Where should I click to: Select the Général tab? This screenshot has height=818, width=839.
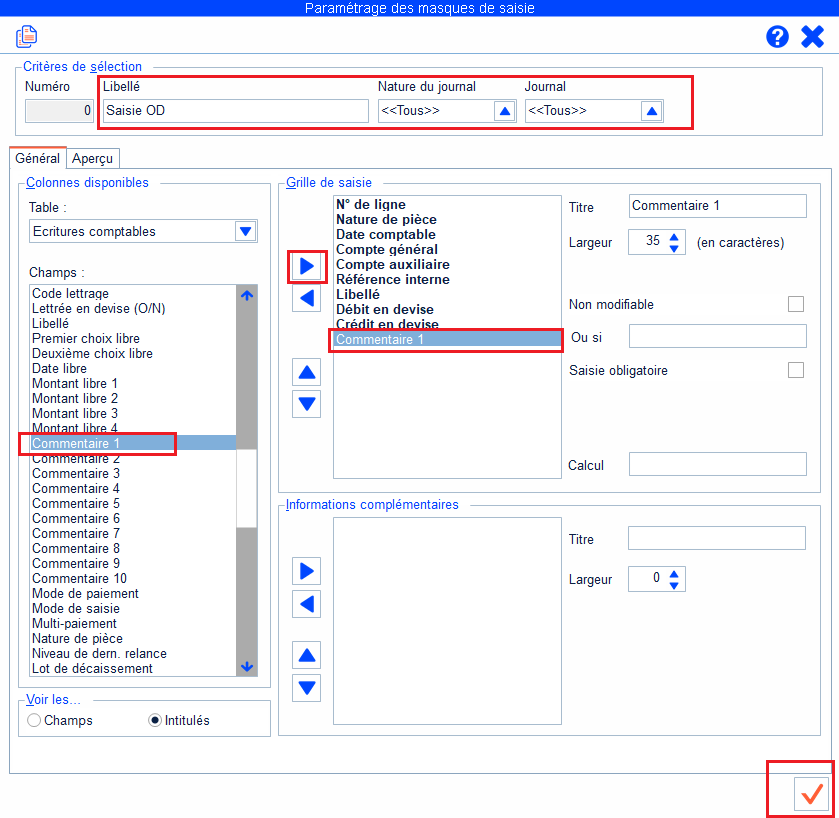click(38, 158)
